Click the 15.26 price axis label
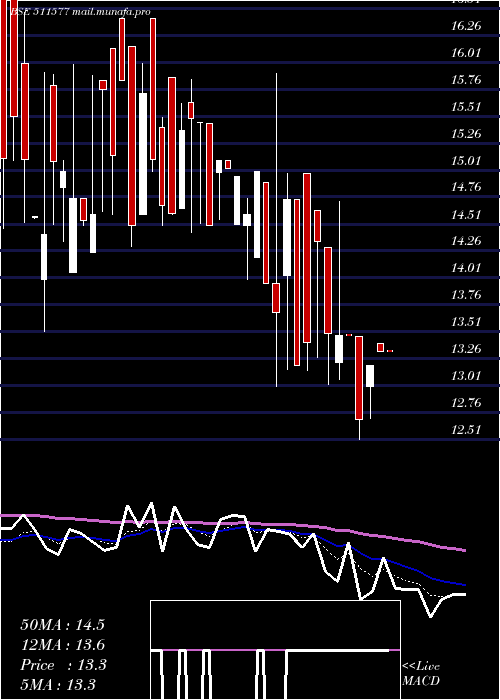The height and width of the screenshot is (700, 500). [x=466, y=133]
